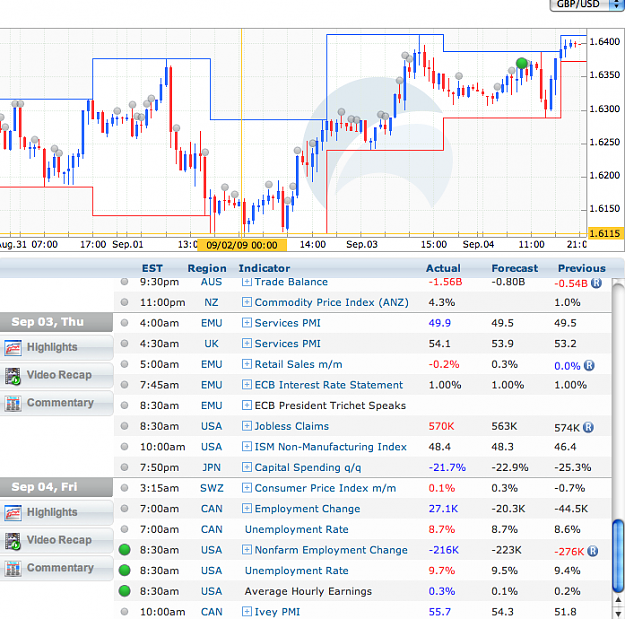Expand Retail Sales m/m details

click(x=247, y=364)
